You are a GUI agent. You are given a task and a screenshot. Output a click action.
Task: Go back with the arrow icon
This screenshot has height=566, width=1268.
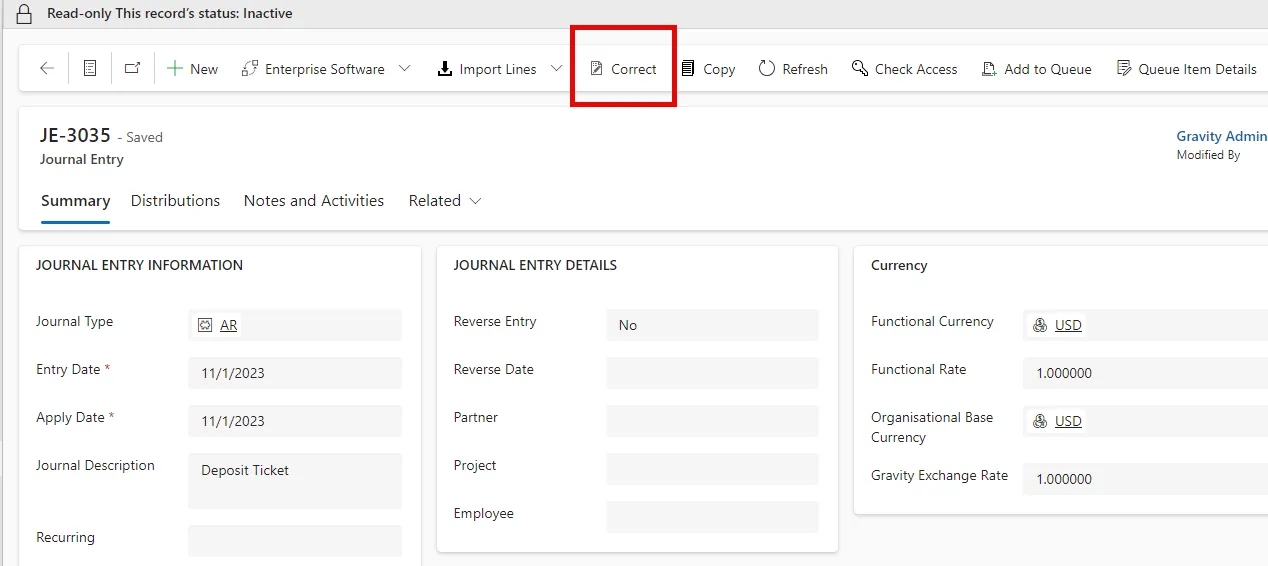(x=47, y=69)
